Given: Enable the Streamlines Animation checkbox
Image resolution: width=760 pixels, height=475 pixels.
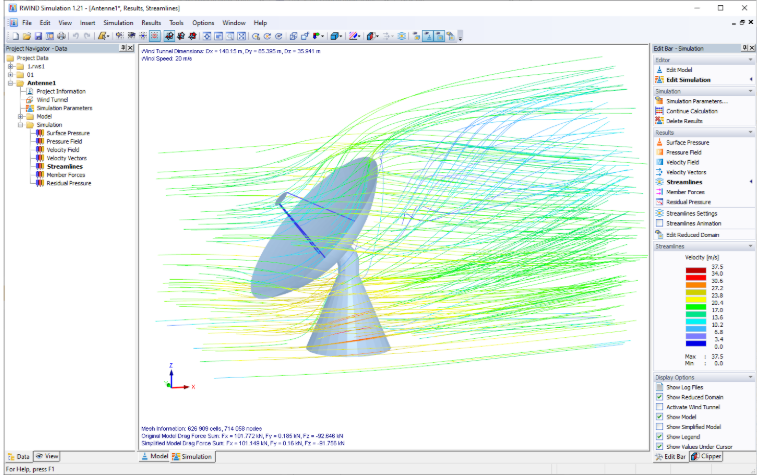Looking at the screenshot, I should click(x=659, y=223).
